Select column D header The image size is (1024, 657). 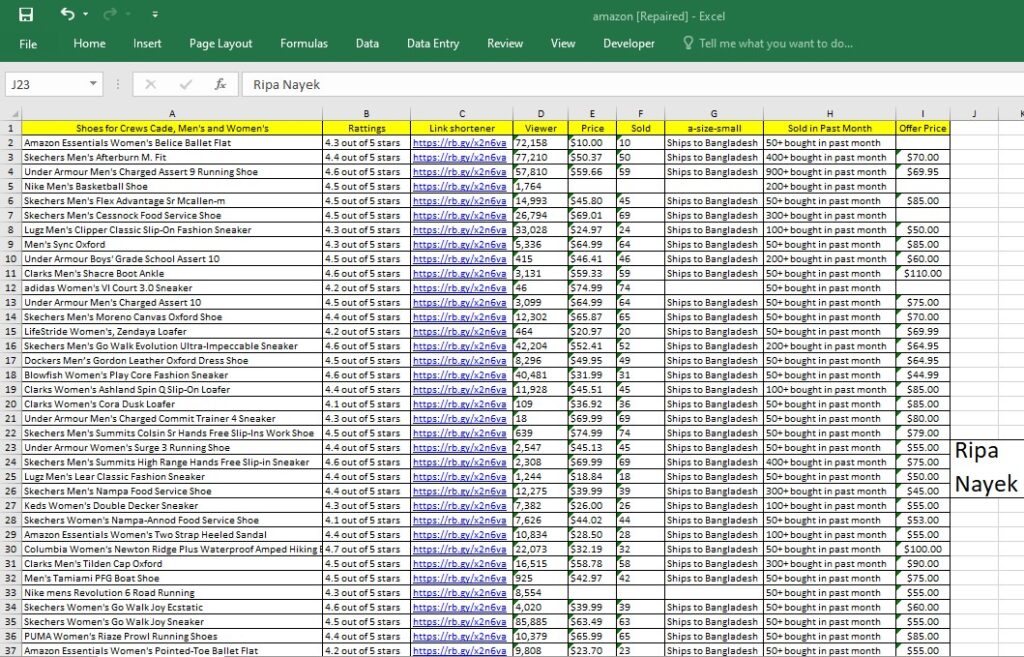(x=541, y=114)
